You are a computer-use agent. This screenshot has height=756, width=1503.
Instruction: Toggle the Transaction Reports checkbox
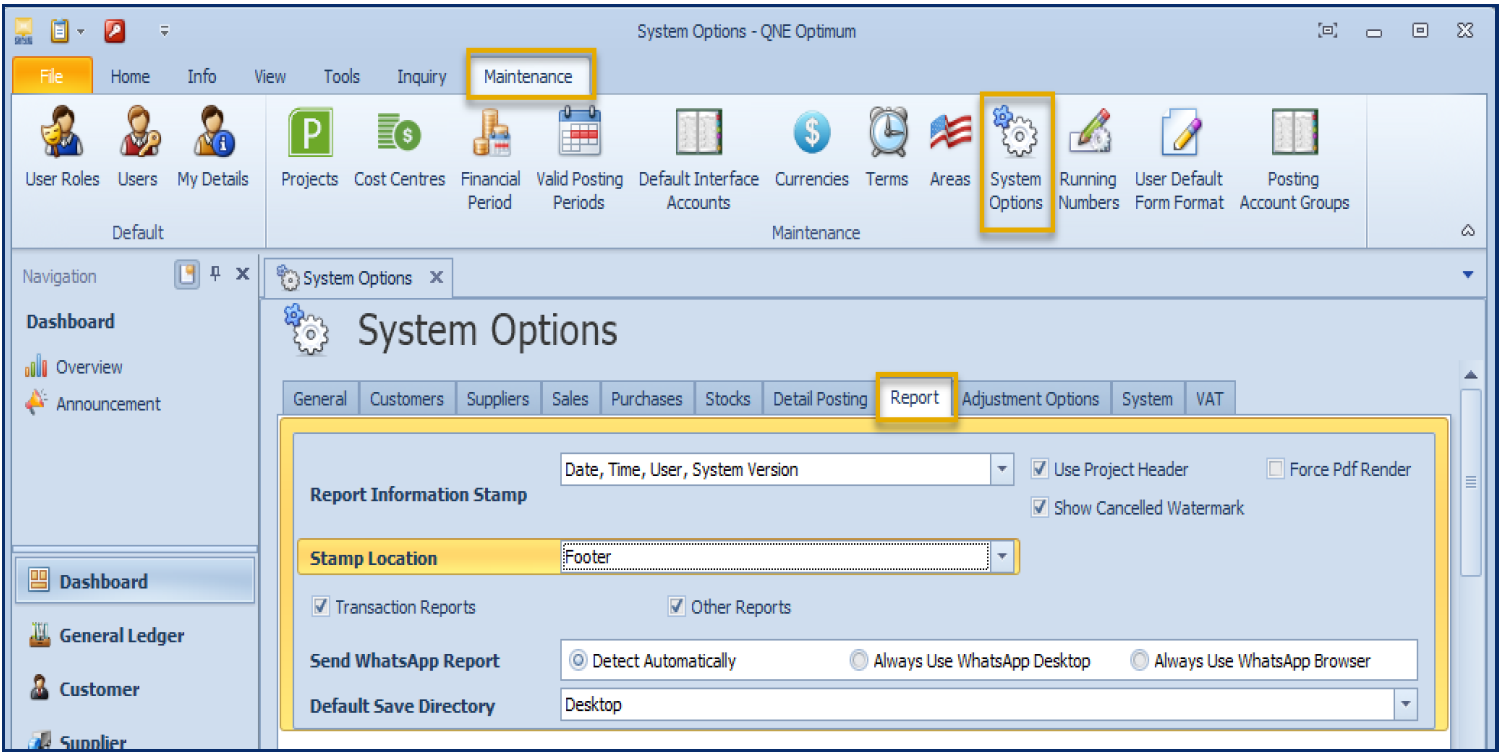pyautogui.click(x=321, y=607)
